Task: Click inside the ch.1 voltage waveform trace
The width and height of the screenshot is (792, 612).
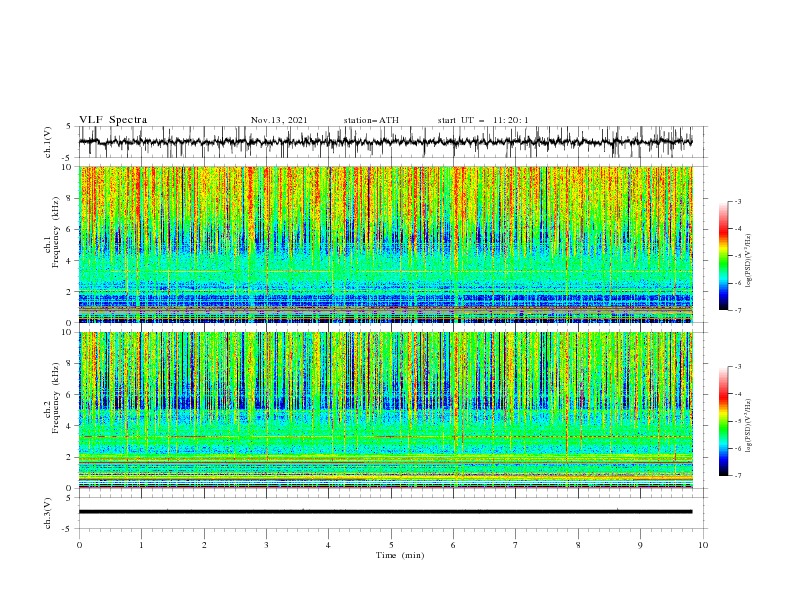Action: 385,142
